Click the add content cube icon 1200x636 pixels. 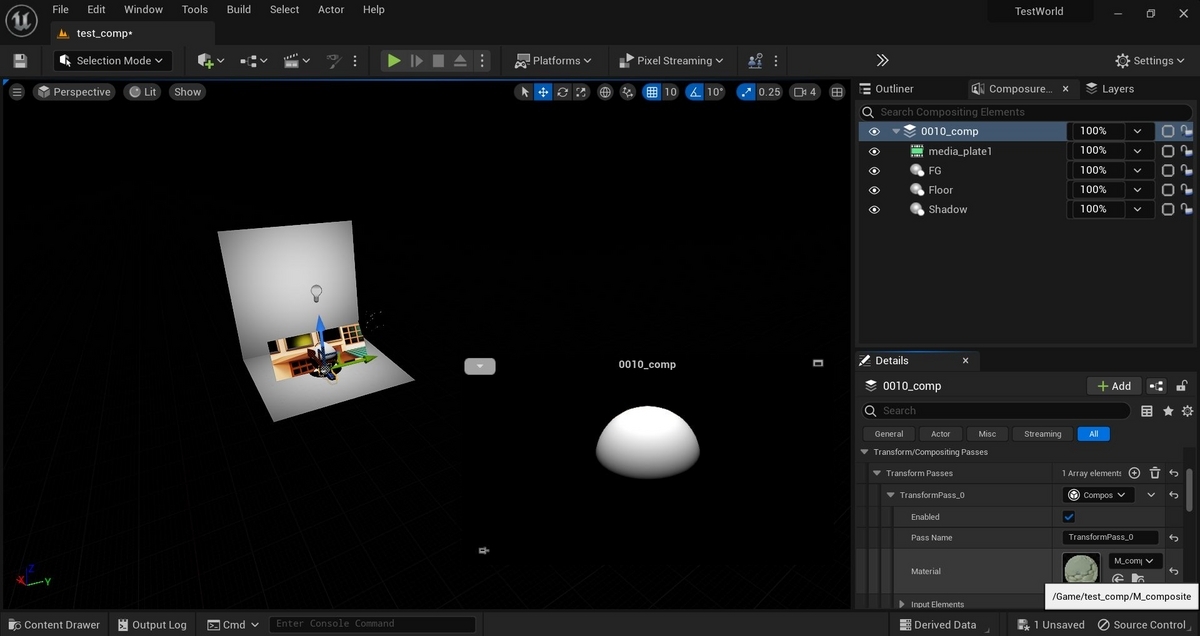pos(206,61)
